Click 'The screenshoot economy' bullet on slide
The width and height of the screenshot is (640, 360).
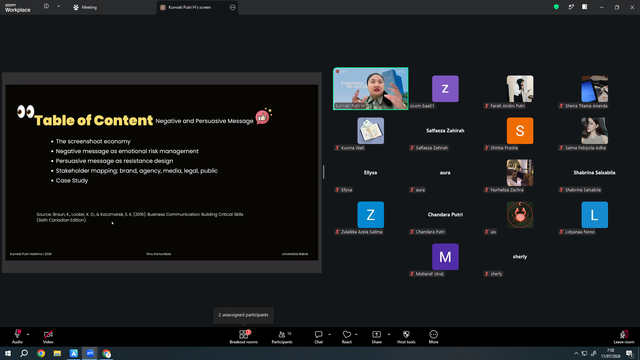[x=93, y=141]
